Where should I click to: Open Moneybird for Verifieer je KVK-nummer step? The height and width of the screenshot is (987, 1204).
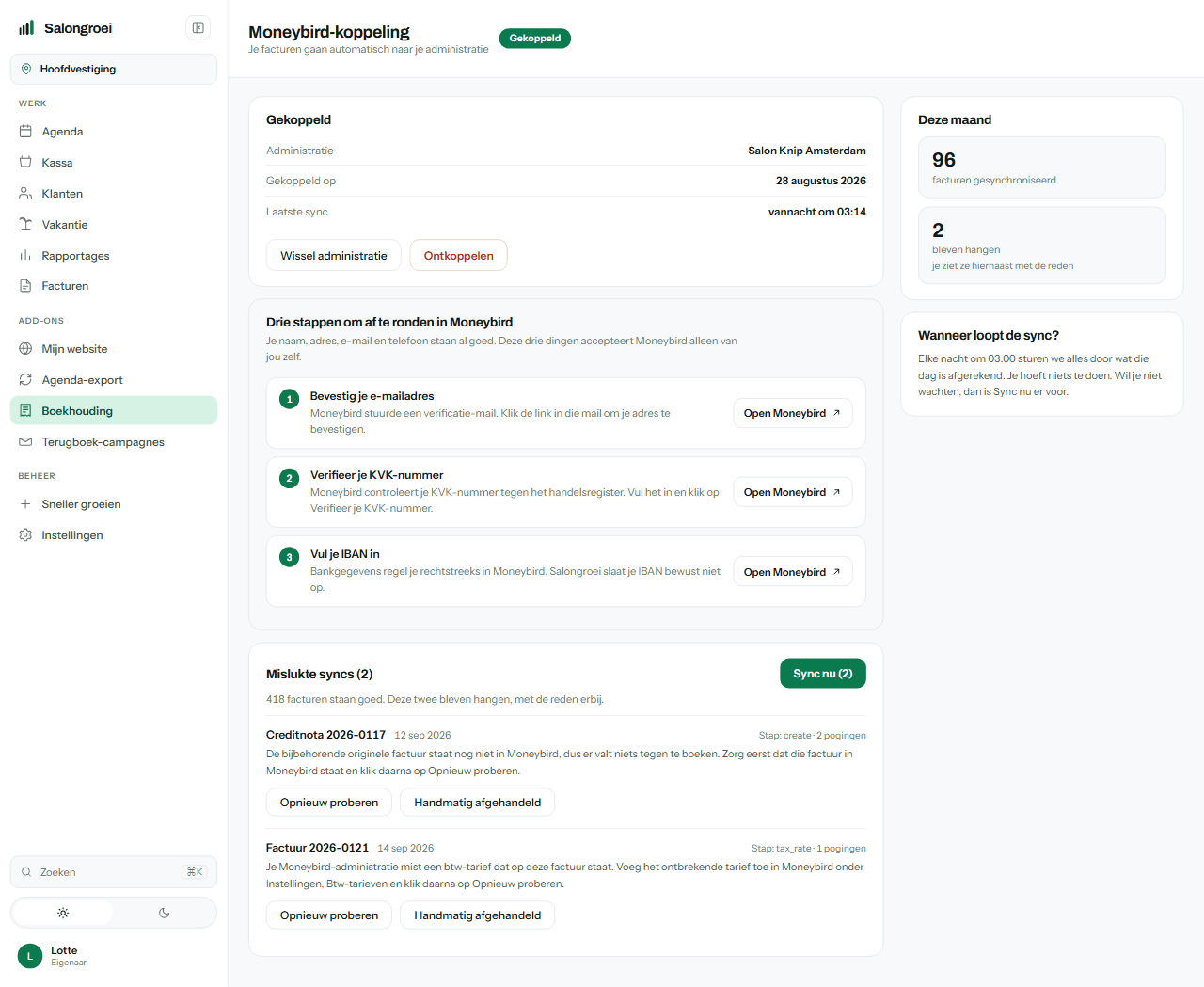point(793,492)
